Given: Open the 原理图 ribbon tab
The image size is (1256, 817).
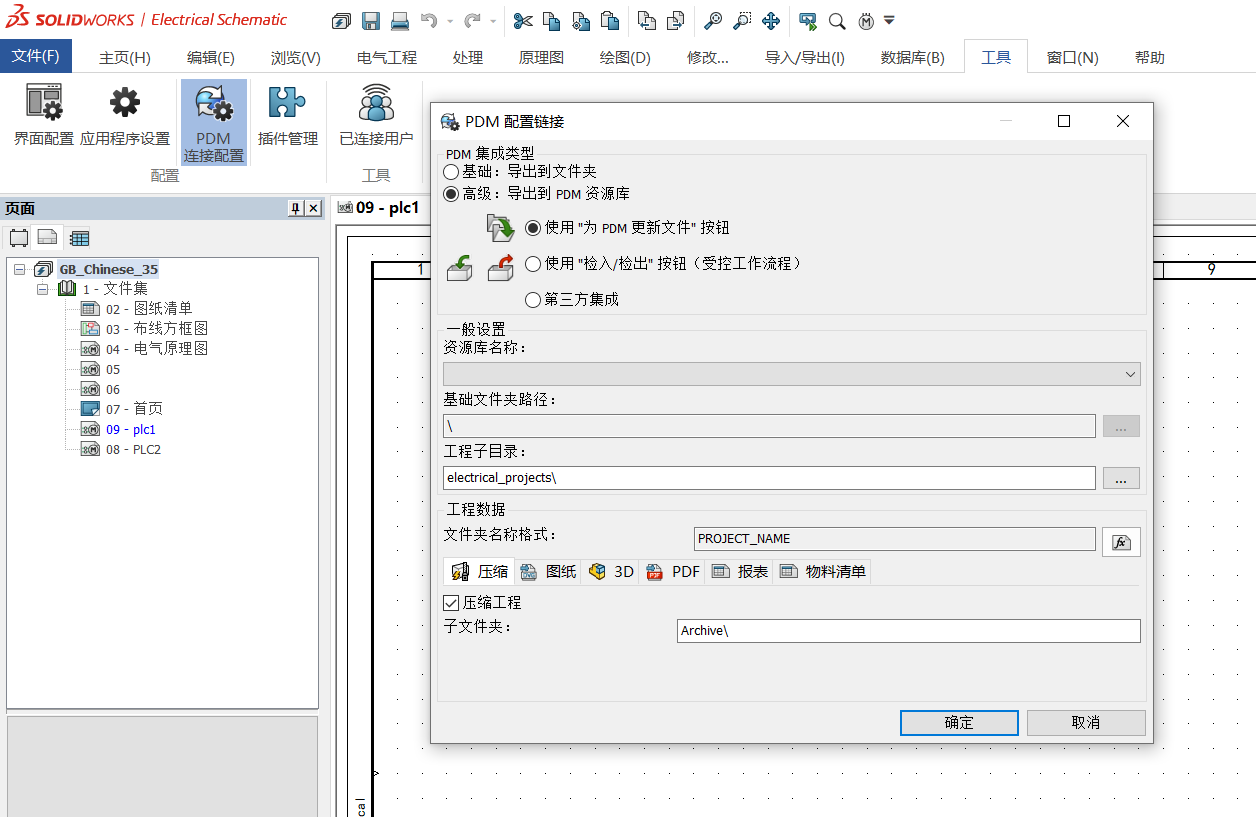Looking at the screenshot, I should point(541,58).
